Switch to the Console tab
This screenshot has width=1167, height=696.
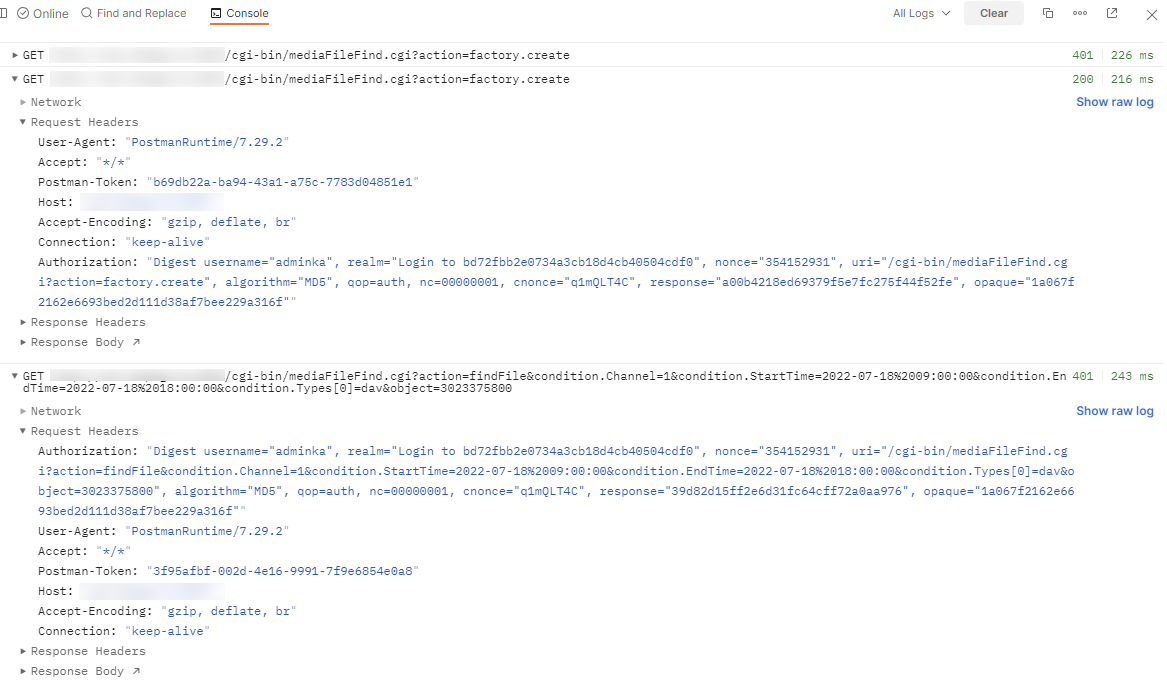[x=240, y=13]
